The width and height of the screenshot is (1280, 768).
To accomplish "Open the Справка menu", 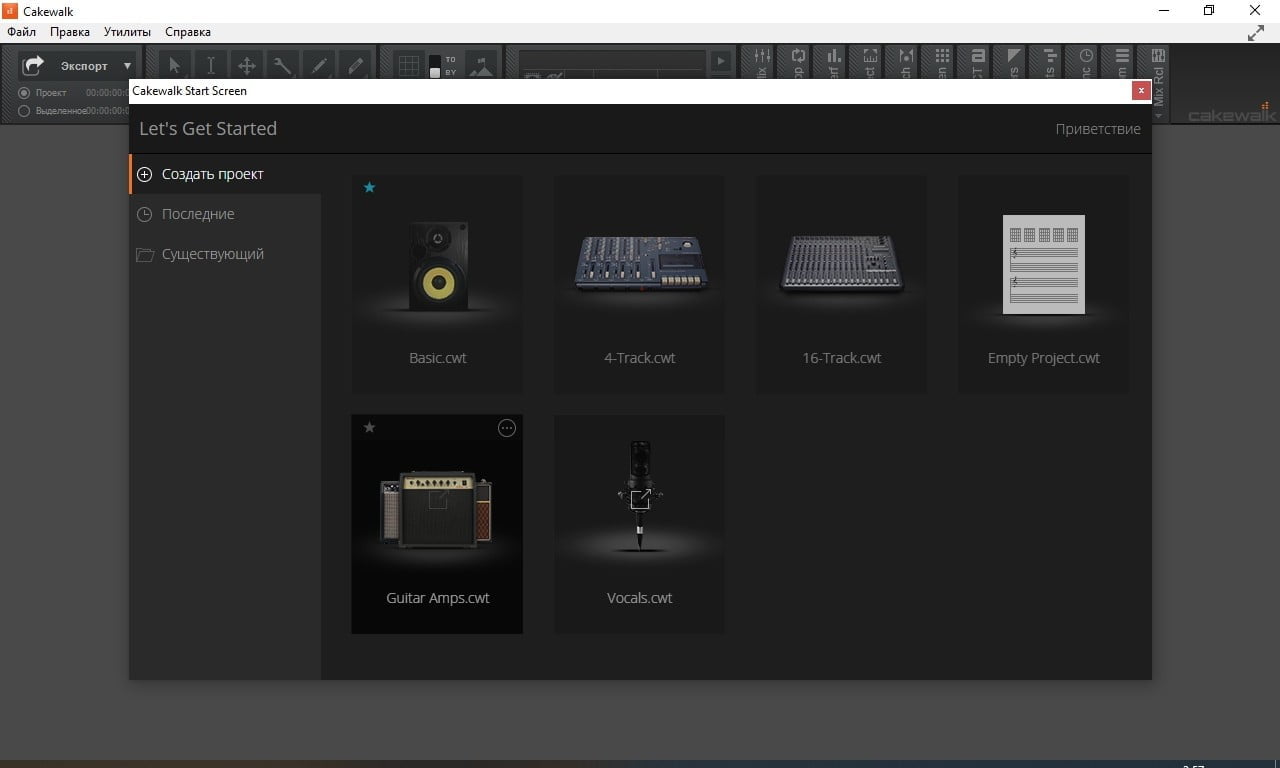I will (188, 32).
